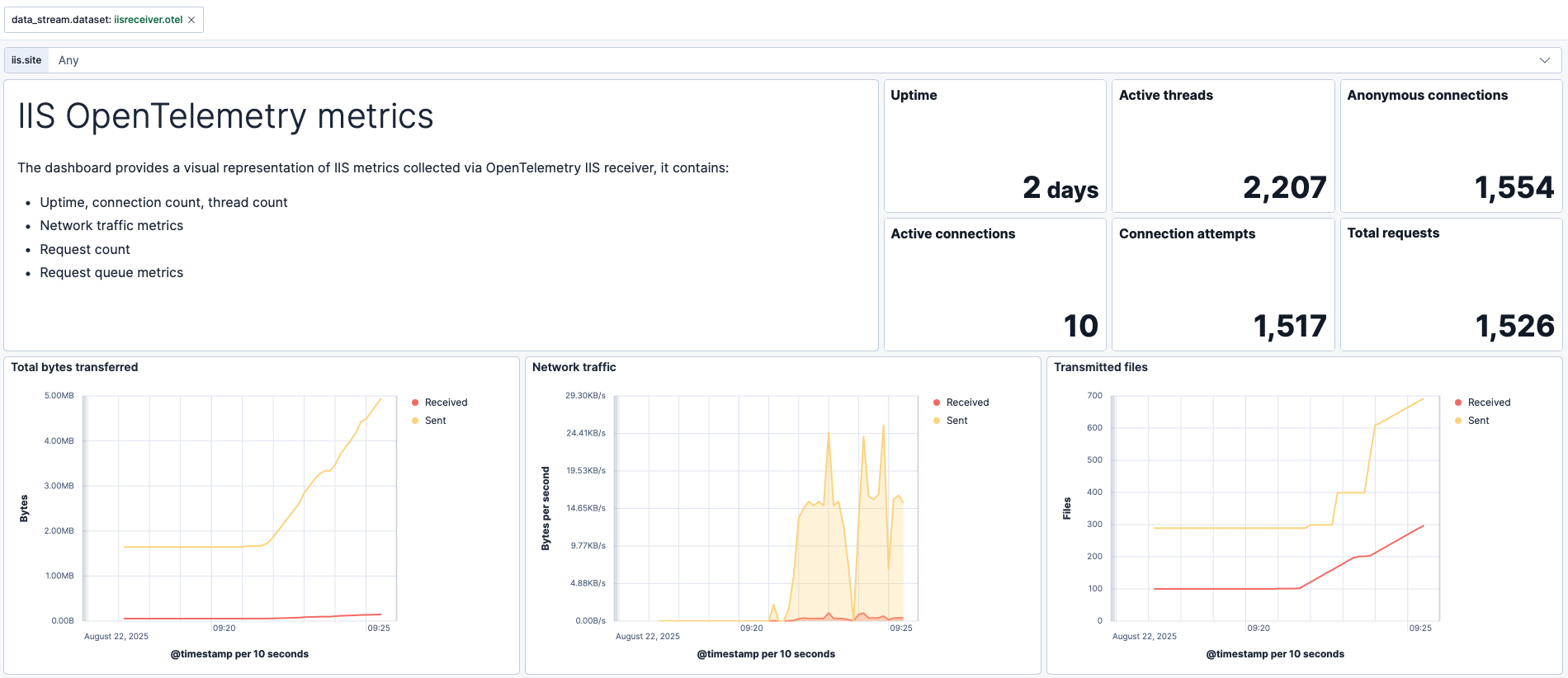Click the red Received dot in Total bytes transferred legend

[415, 403]
